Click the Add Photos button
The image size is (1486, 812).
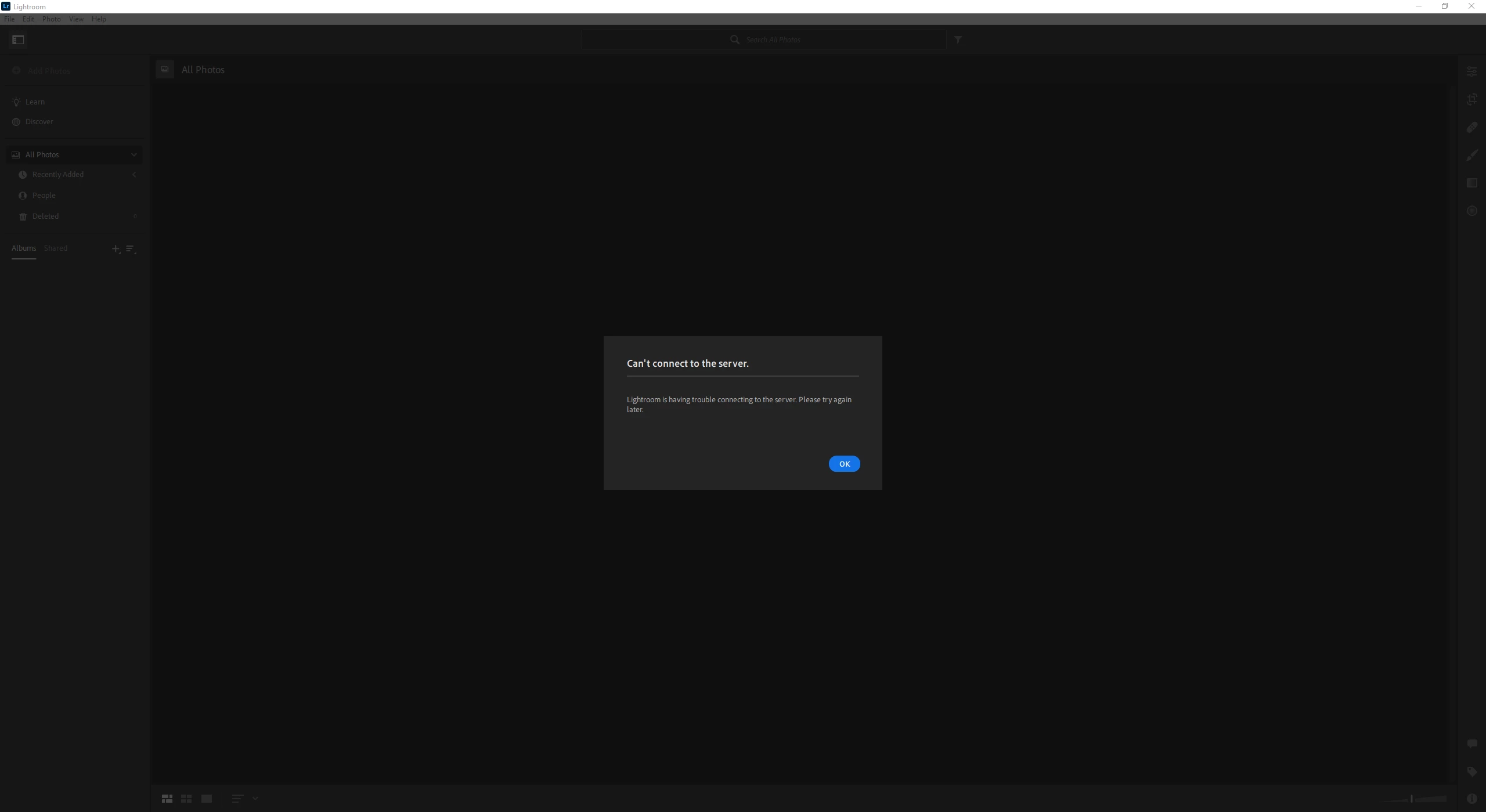pos(48,71)
